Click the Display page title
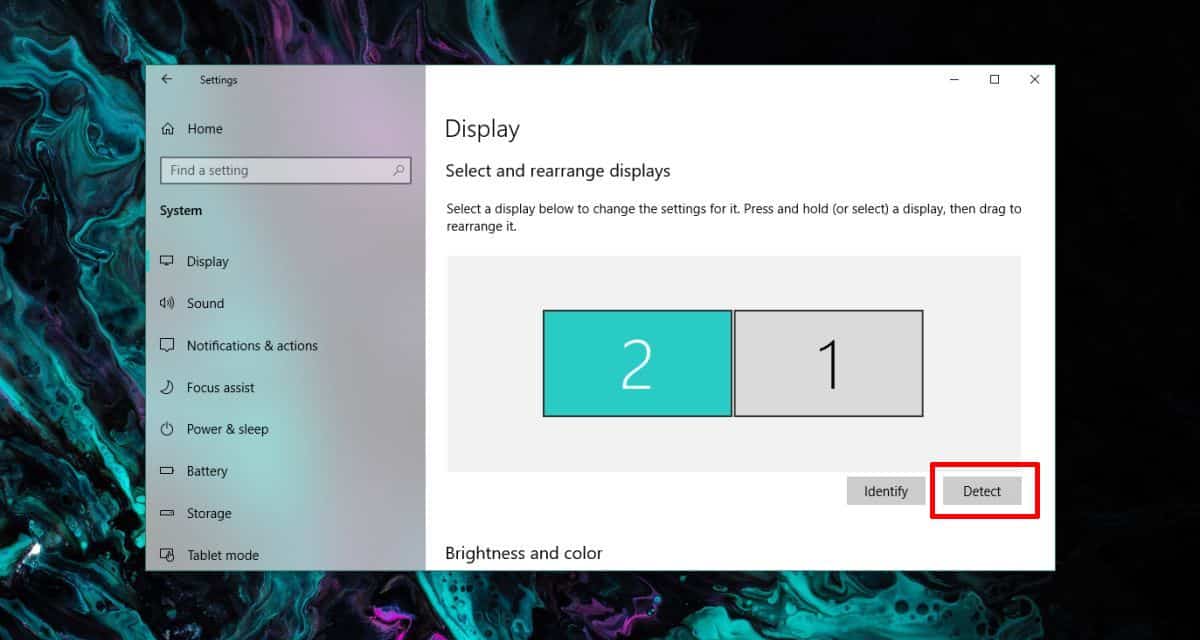Image resolution: width=1200 pixels, height=640 pixels. coord(482,129)
